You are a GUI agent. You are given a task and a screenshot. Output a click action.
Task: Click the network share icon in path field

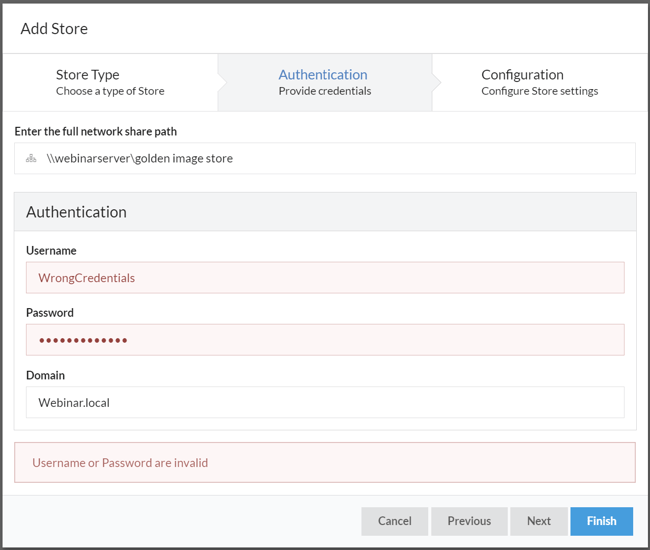tap(31, 158)
